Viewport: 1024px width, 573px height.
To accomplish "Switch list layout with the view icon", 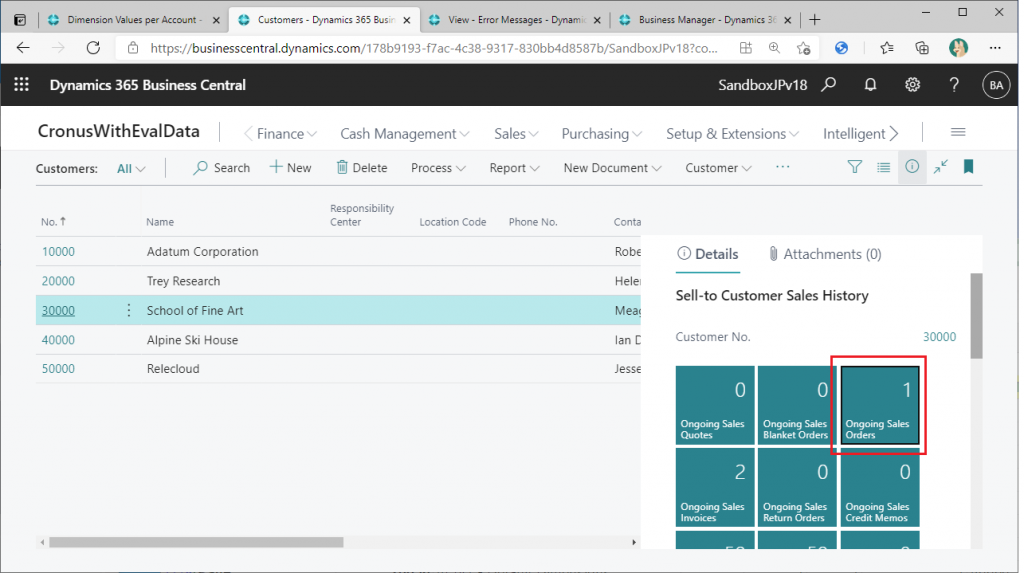I will pos(884,167).
